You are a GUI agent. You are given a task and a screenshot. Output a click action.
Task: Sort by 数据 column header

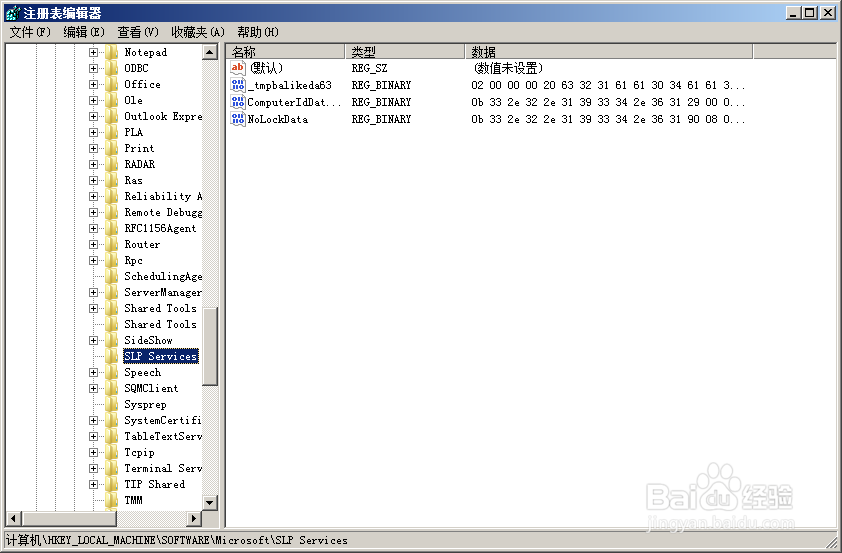pyautogui.click(x=609, y=52)
